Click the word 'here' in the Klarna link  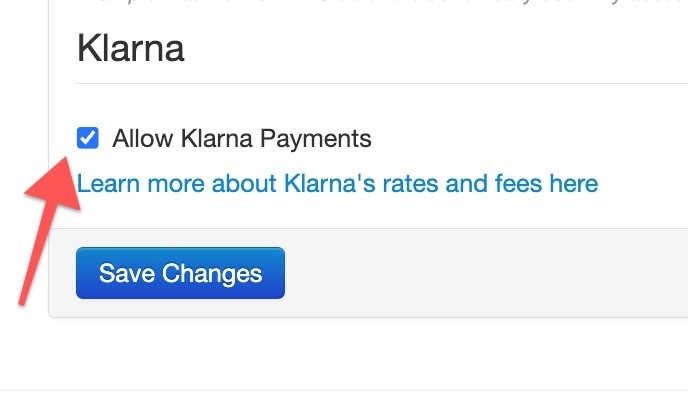pyautogui.click(x=574, y=183)
